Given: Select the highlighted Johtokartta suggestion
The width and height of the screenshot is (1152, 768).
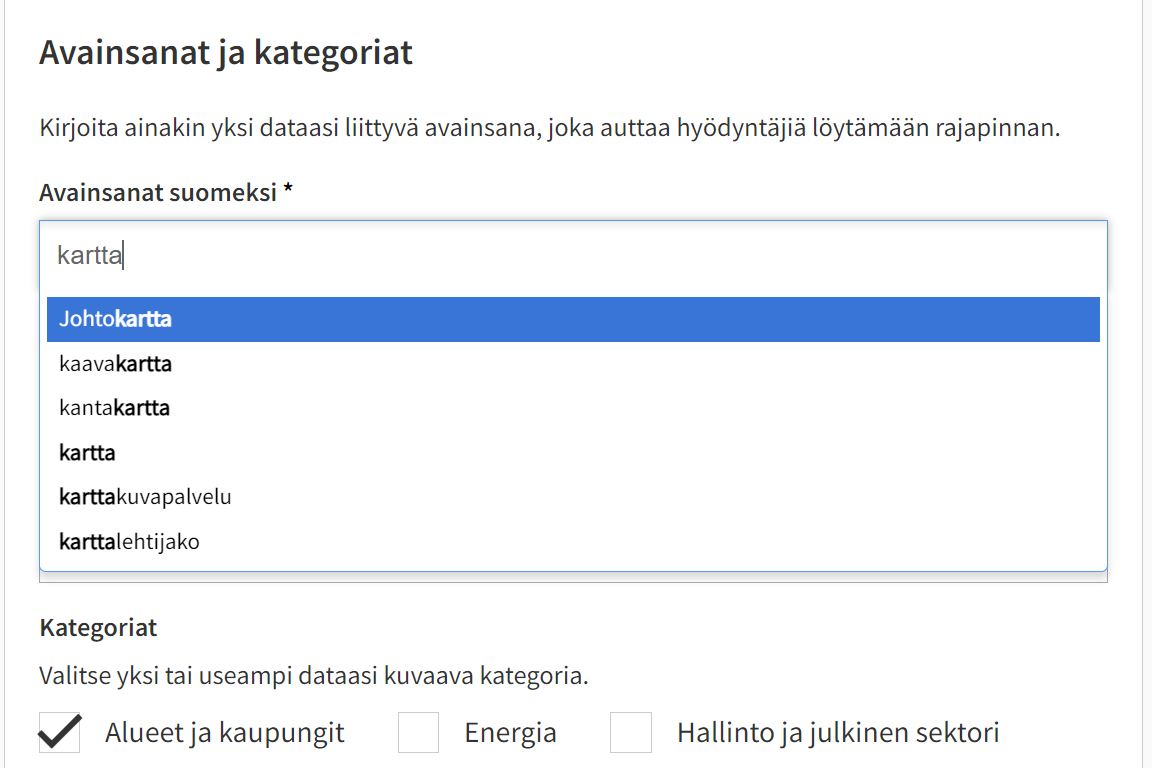Looking at the screenshot, I should 573,319.
